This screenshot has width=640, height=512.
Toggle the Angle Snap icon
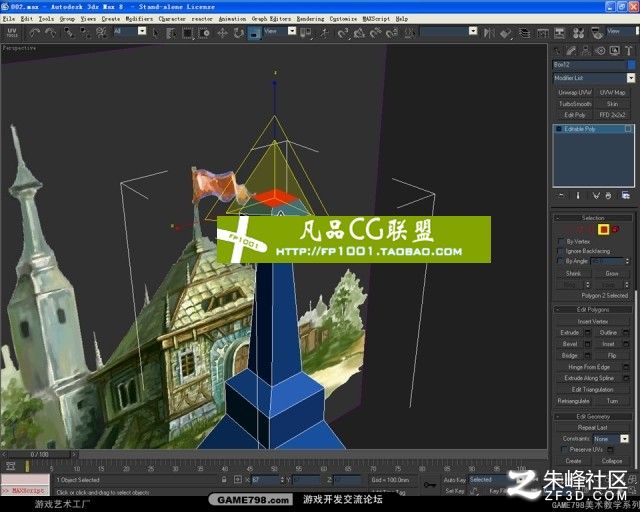(359, 33)
